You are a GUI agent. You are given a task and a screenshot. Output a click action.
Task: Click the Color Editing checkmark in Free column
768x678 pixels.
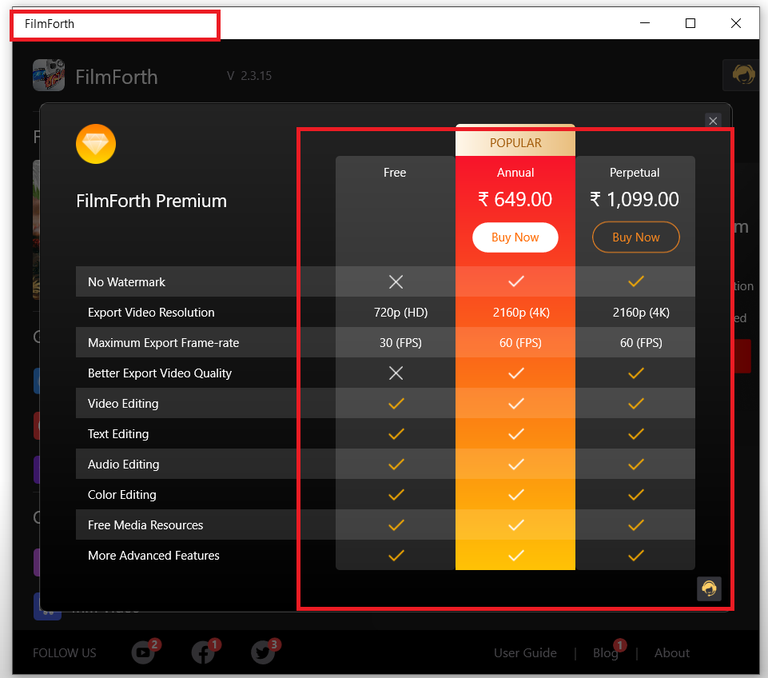(396, 495)
